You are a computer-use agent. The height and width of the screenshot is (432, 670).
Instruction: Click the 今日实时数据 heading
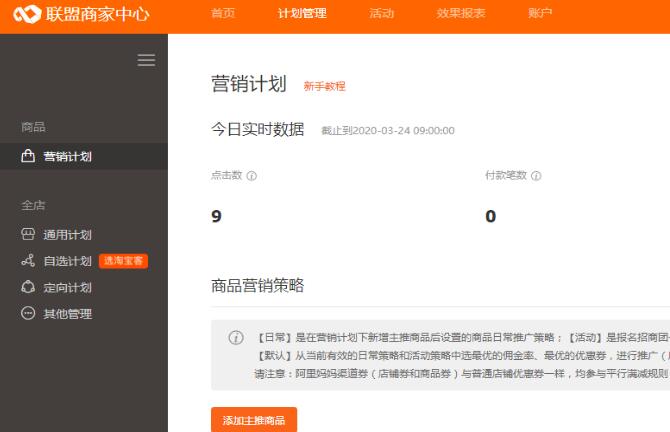pos(258,129)
